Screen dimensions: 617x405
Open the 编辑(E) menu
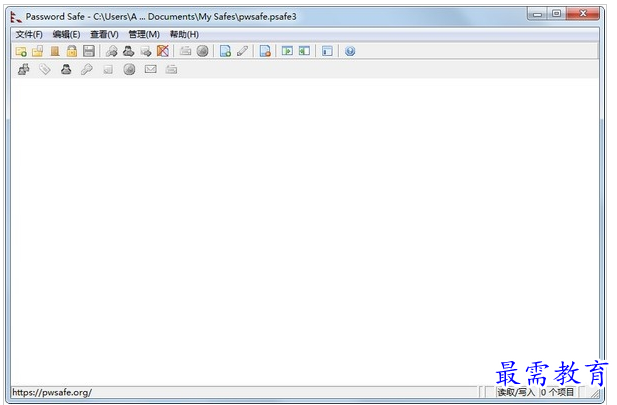[x=67, y=35]
